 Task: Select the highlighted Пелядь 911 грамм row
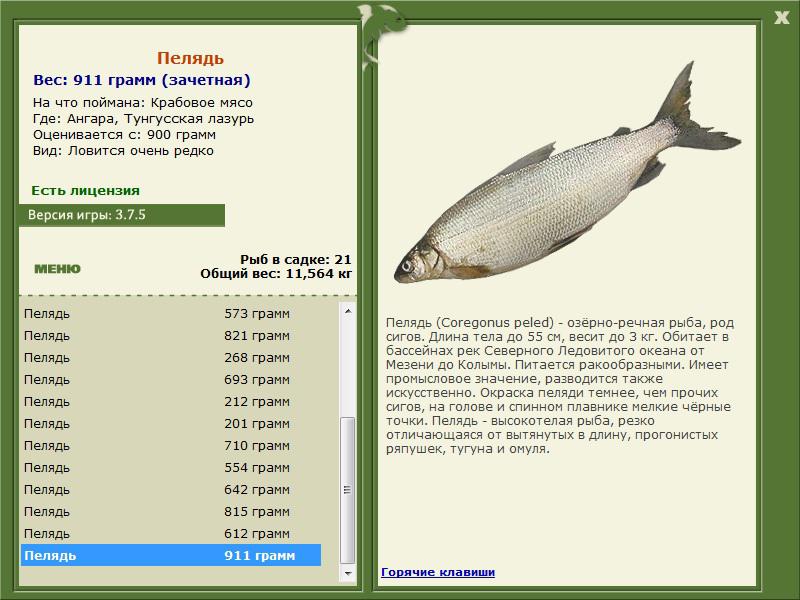click(171, 555)
